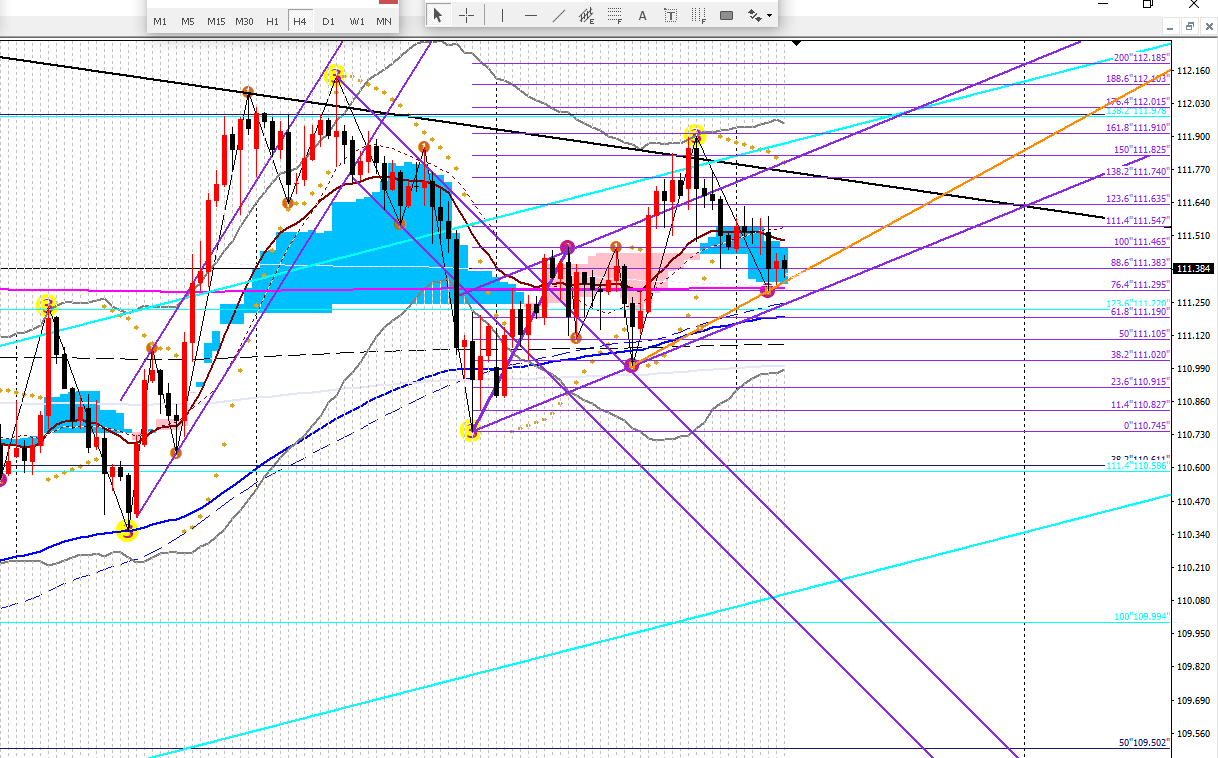Pick the vertical line drawing tool

point(501,15)
